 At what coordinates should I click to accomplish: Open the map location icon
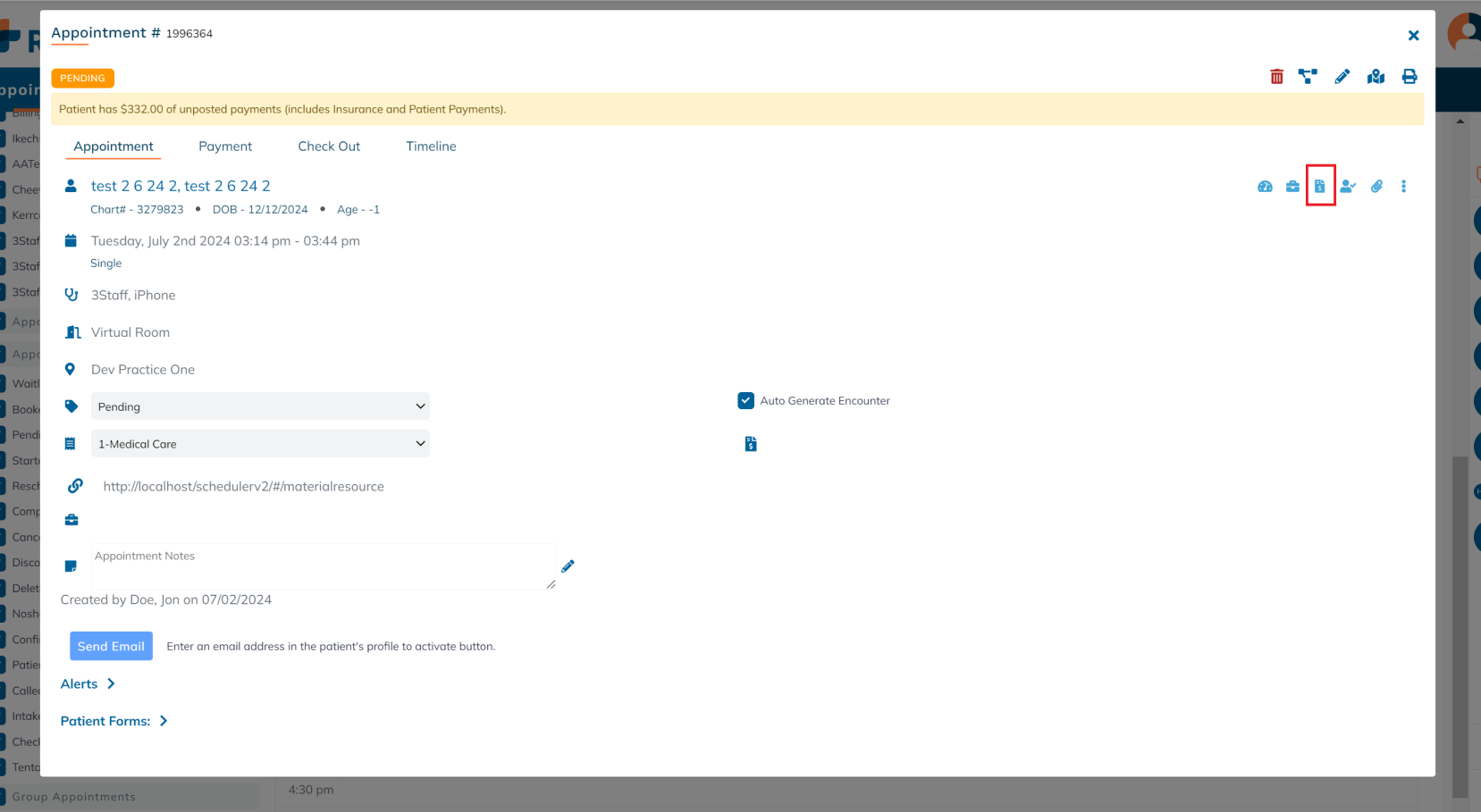point(1376,77)
